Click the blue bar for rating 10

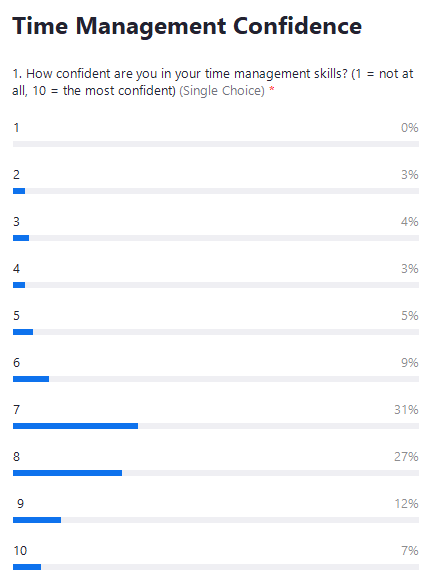pos(27,567)
